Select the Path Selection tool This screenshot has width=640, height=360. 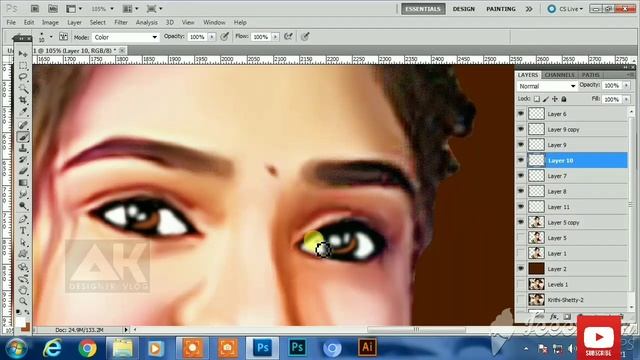pos(23,242)
